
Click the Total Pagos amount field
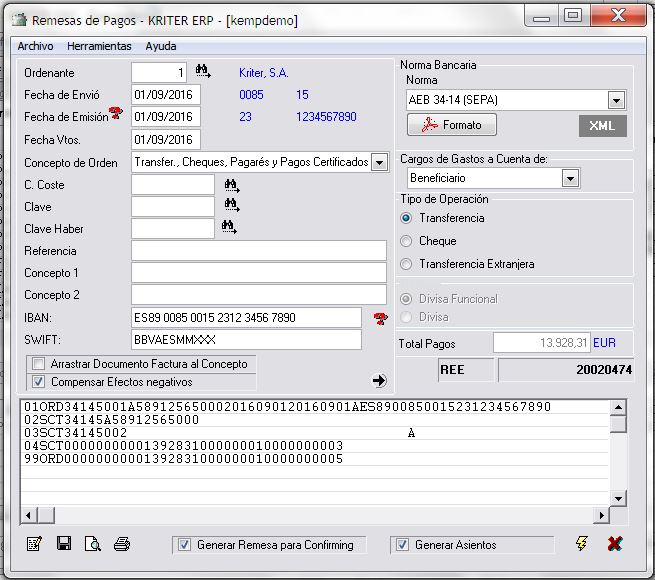542,343
